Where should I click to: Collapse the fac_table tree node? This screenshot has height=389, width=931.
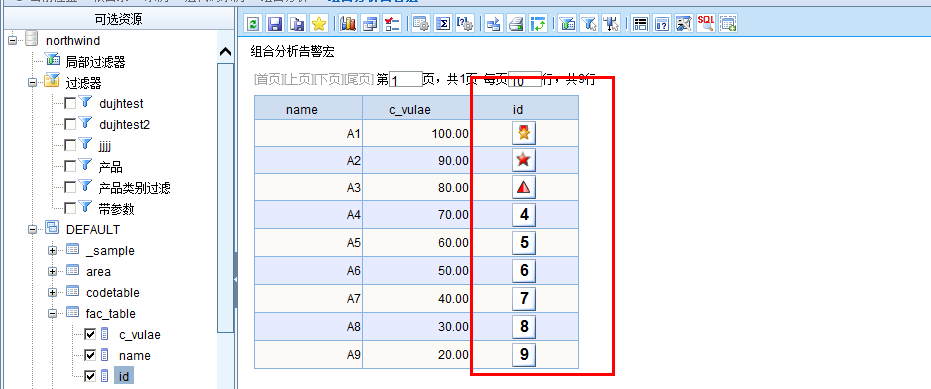pyautogui.click(x=52, y=313)
